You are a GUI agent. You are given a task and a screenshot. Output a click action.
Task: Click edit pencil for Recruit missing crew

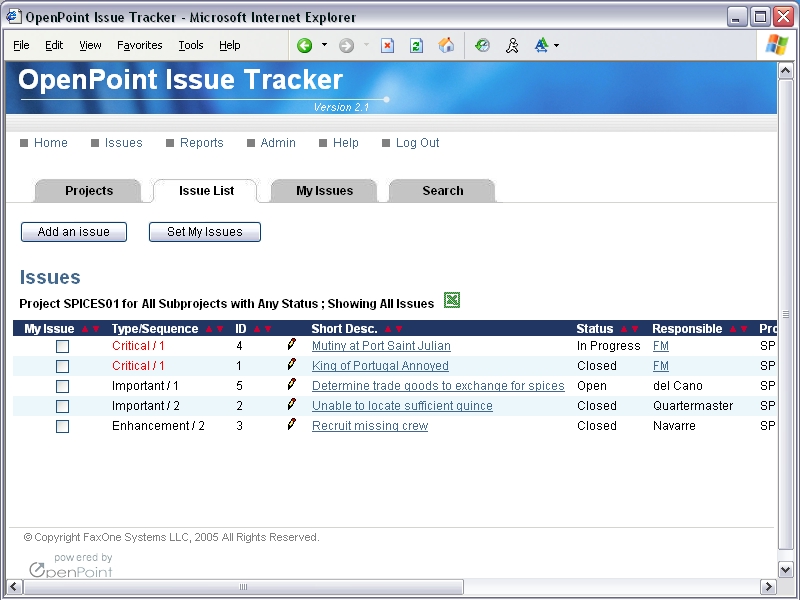coord(291,425)
